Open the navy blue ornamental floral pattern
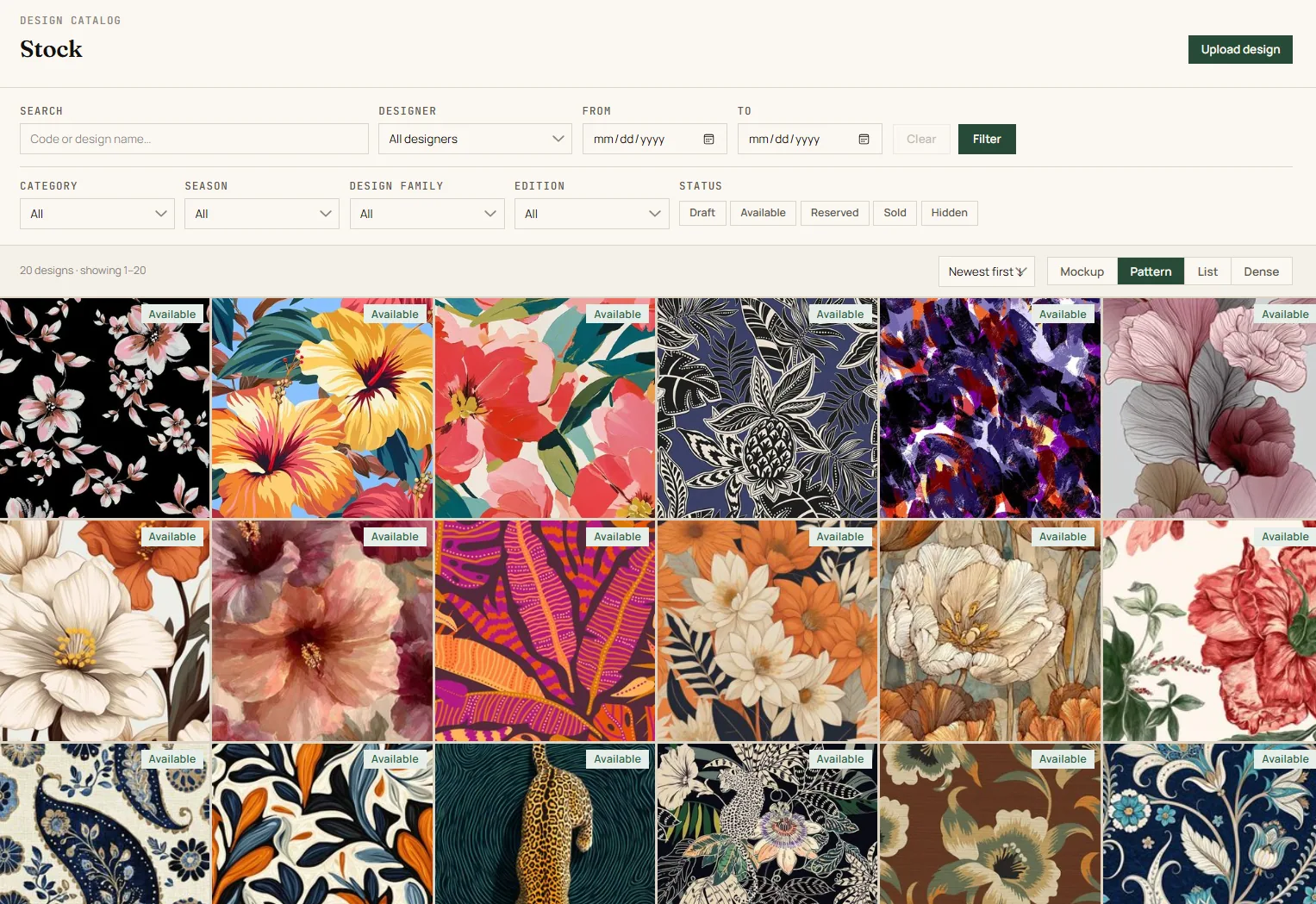The image size is (1316, 904). click(1209, 824)
